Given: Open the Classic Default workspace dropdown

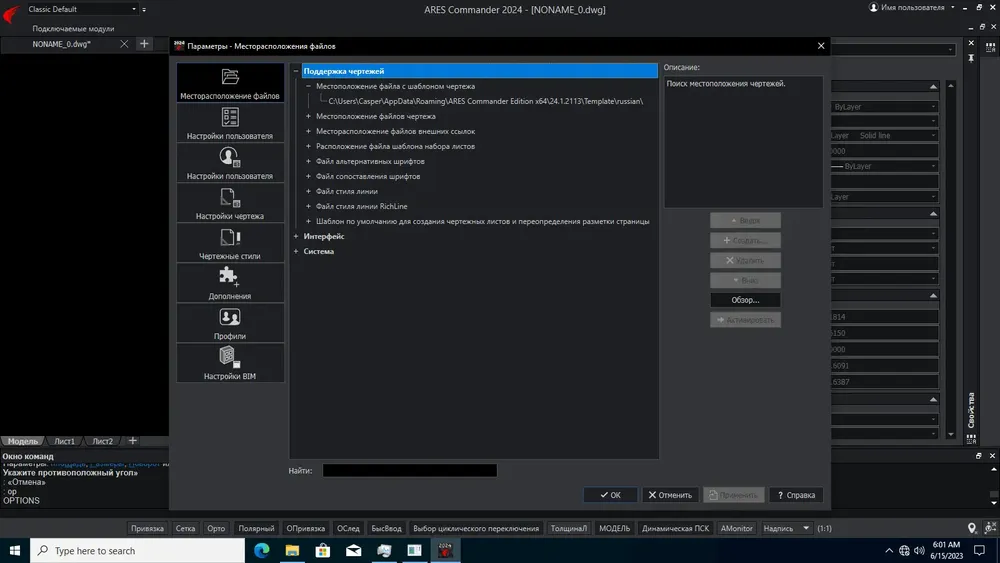Looking at the screenshot, I should (83, 9).
